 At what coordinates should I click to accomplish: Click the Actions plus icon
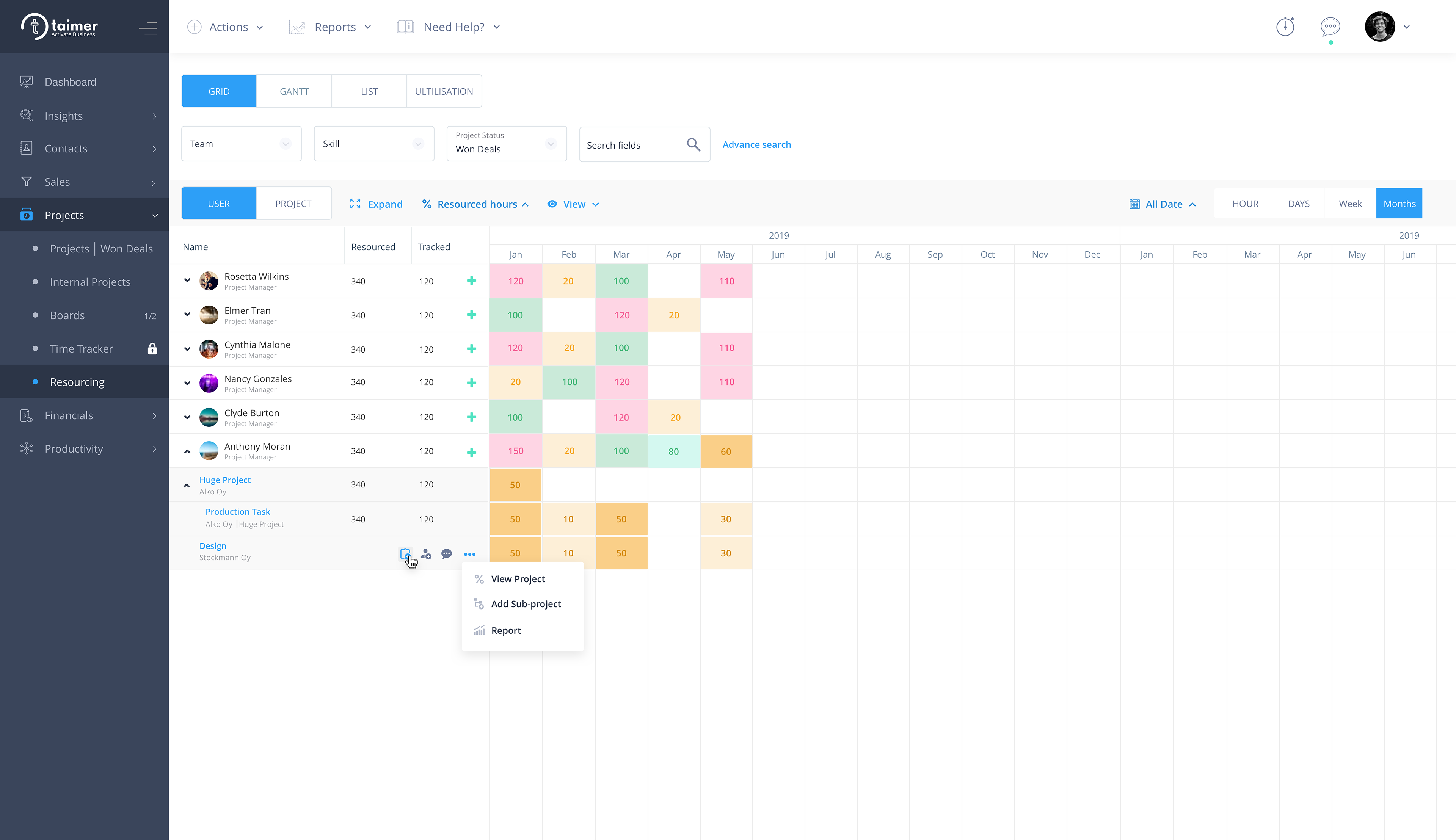(x=195, y=27)
